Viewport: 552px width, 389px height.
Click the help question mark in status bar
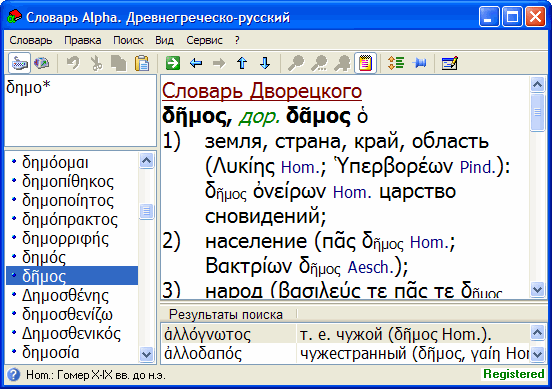(x=13, y=375)
